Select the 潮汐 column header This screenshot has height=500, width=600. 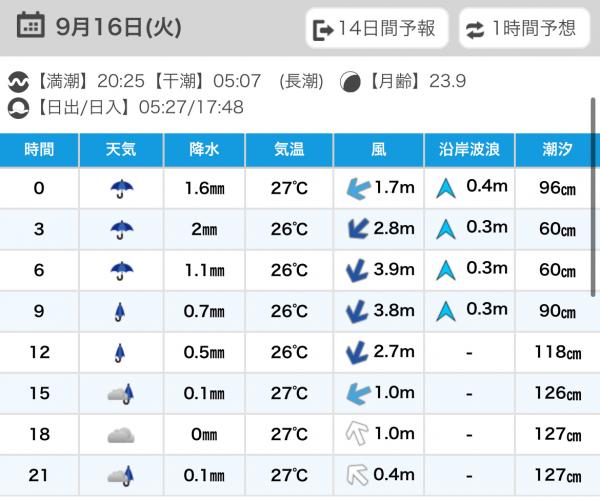coord(557,150)
